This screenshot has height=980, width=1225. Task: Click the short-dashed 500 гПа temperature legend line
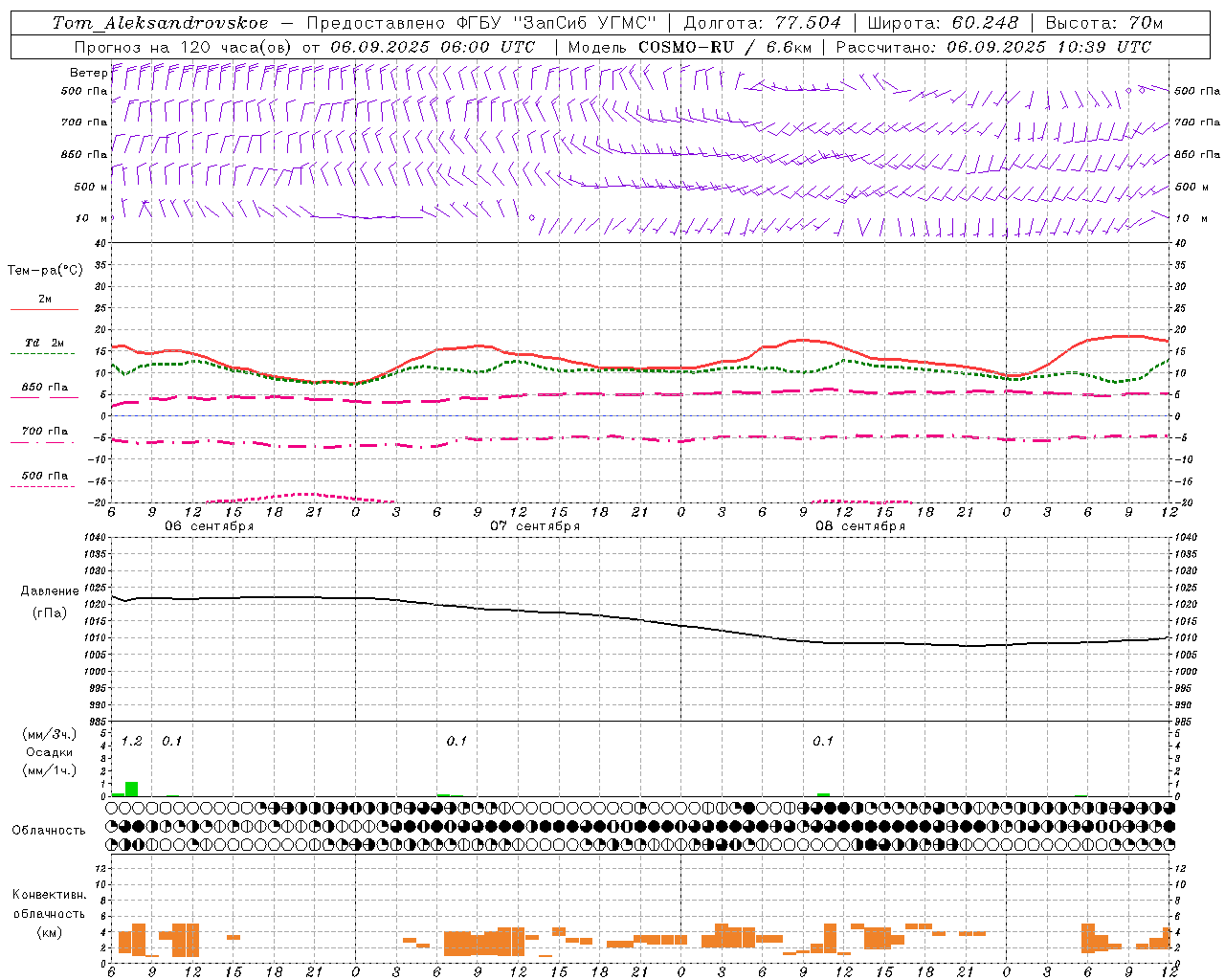click(x=42, y=486)
